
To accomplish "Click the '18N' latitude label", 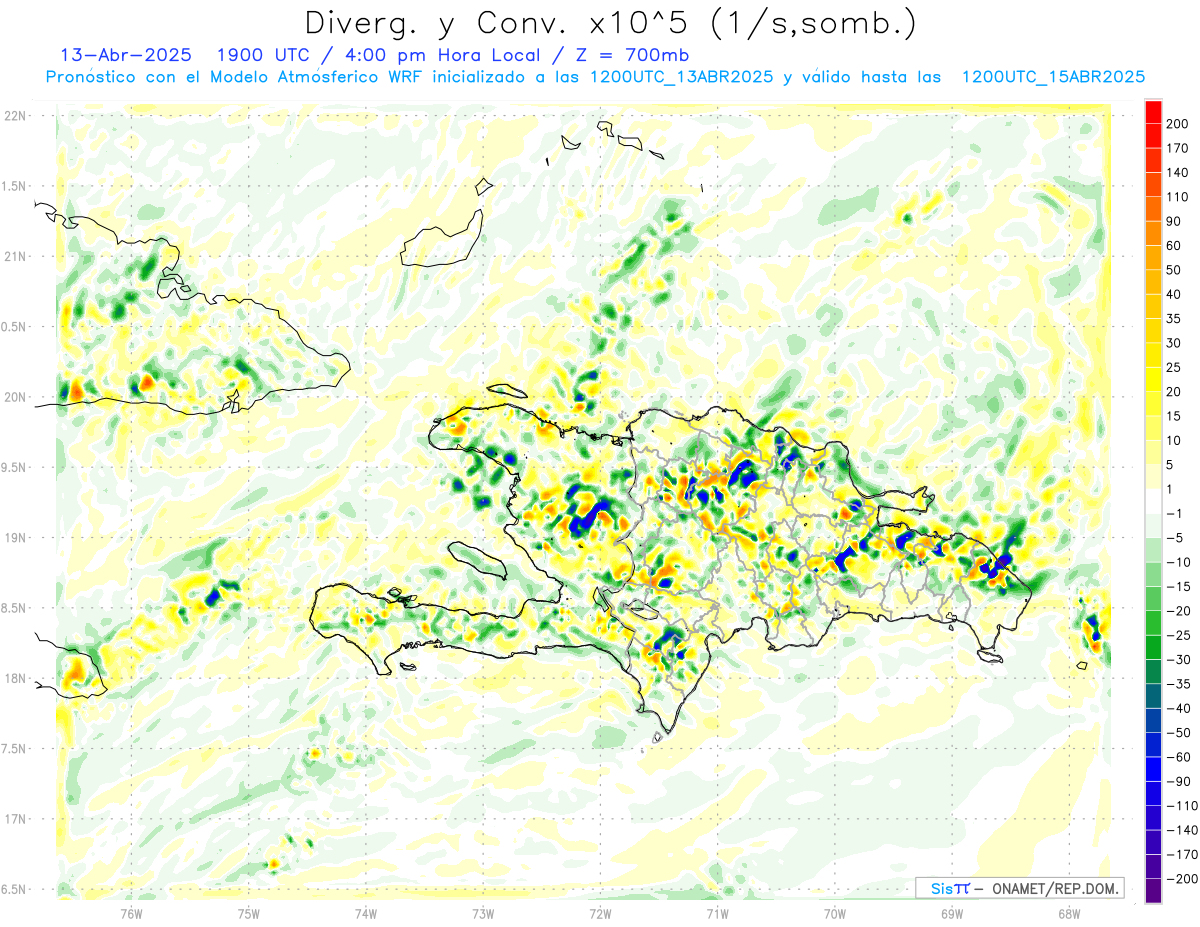I will (15, 678).
